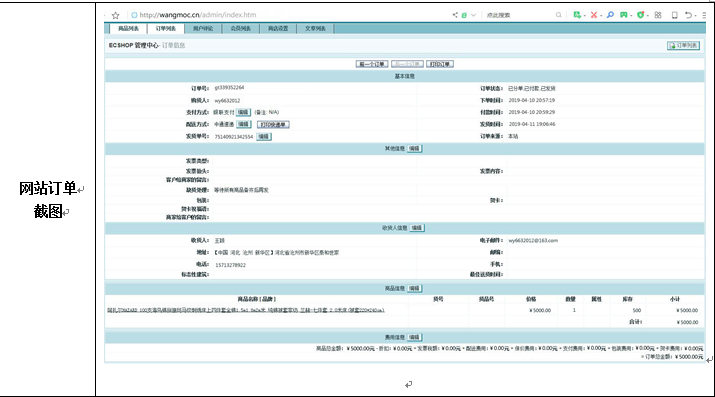
Task: Click the 打印快递单 button
Action: (273, 124)
